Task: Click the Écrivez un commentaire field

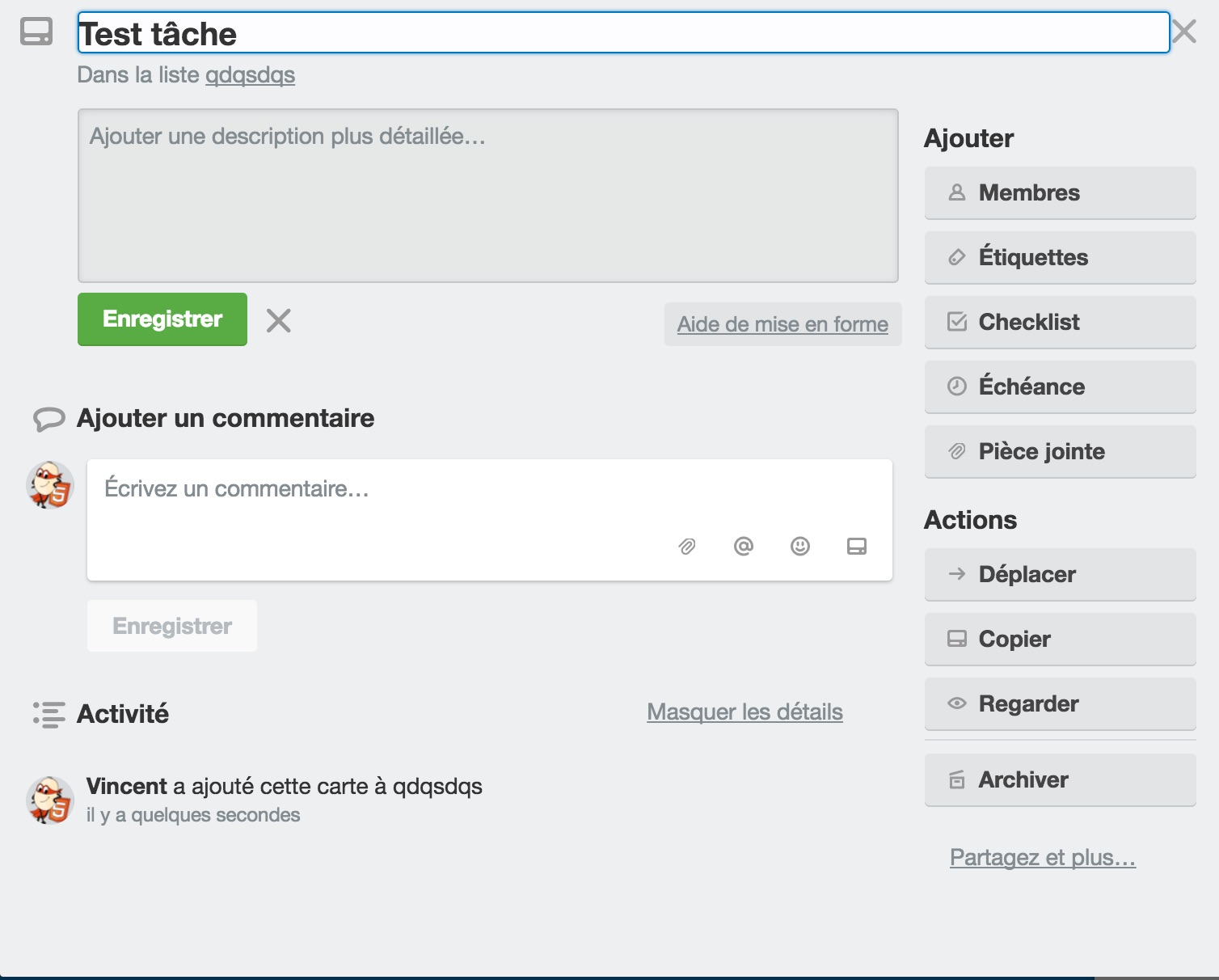Action: pos(490,520)
